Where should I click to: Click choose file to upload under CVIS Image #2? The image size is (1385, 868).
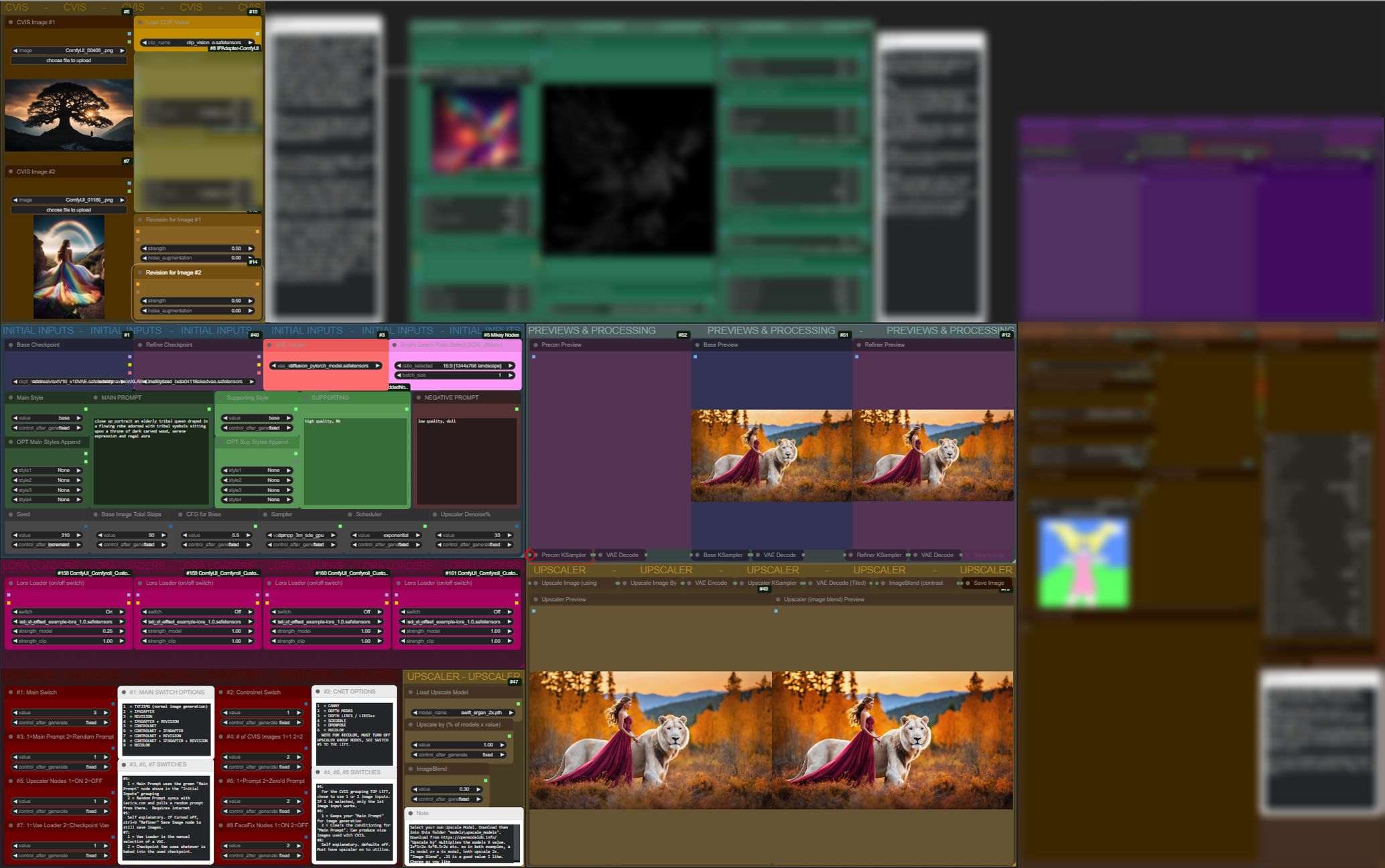(x=68, y=210)
